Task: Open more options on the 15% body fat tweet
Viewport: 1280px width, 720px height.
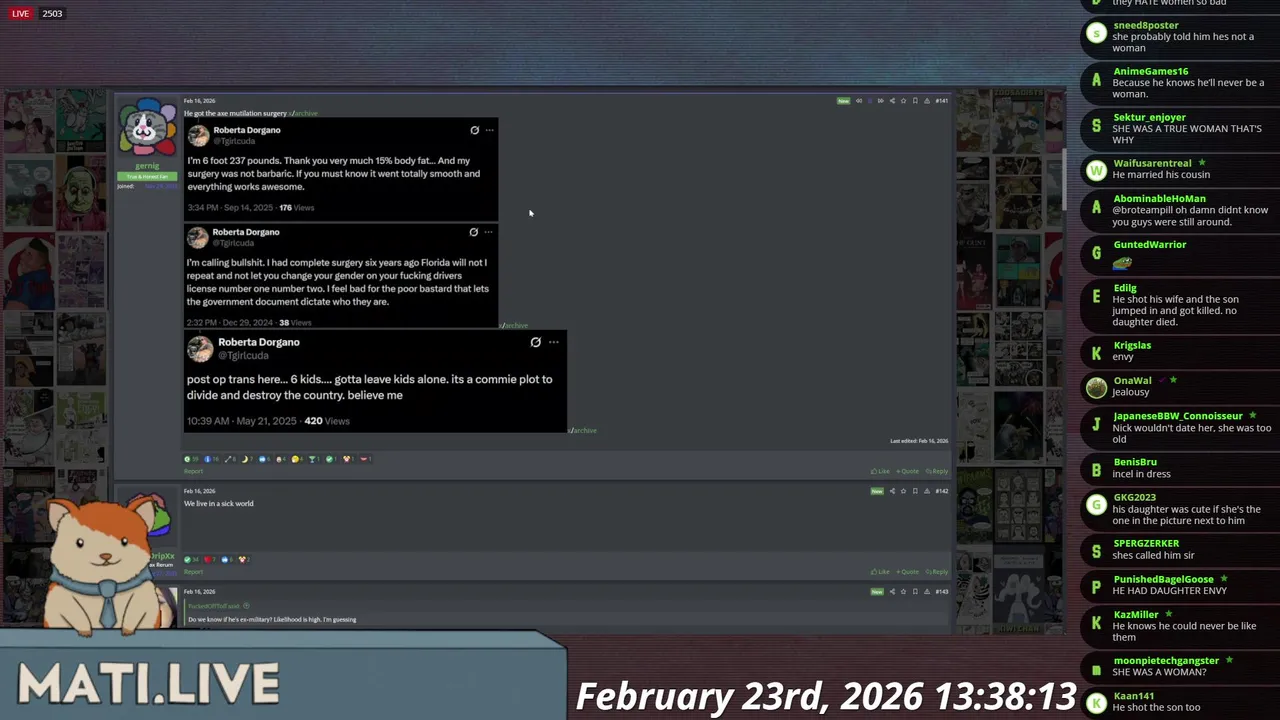Action: tap(489, 130)
